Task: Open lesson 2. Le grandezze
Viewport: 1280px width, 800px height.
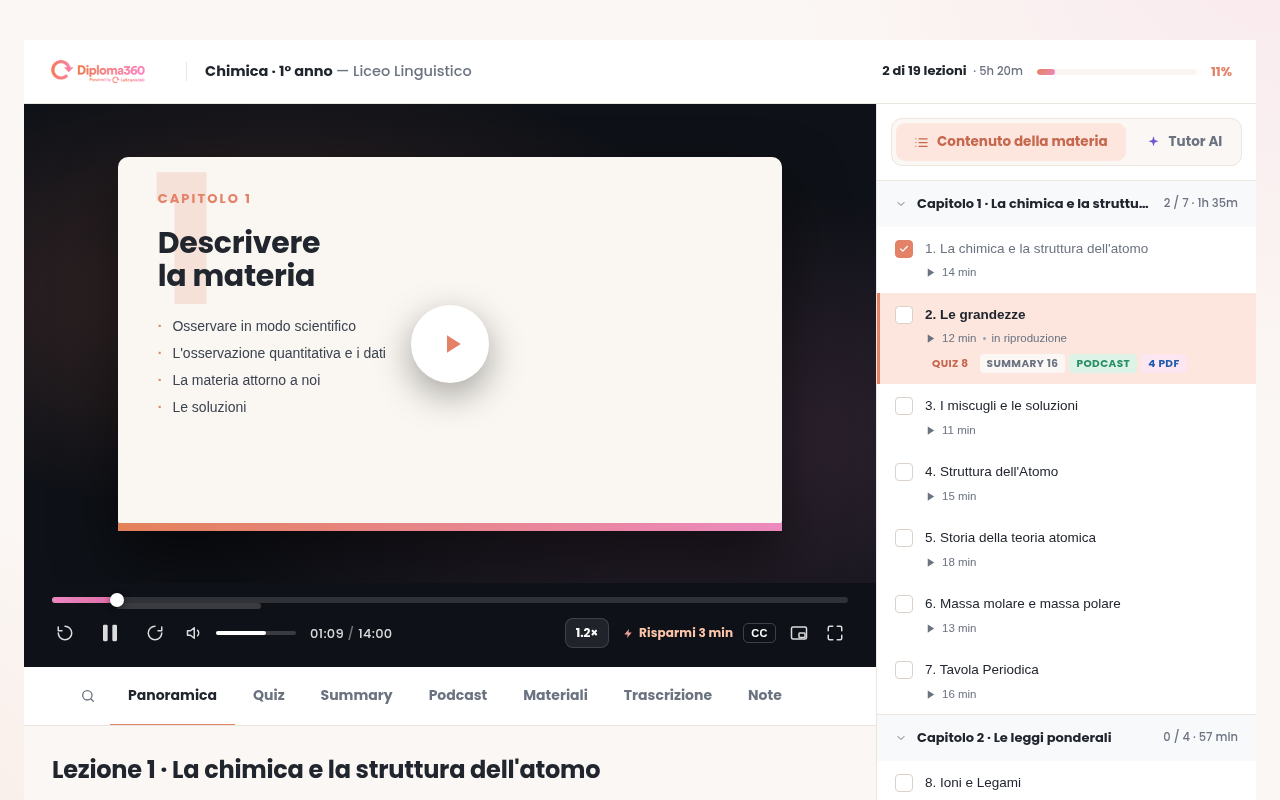Action: click(975, 315)
